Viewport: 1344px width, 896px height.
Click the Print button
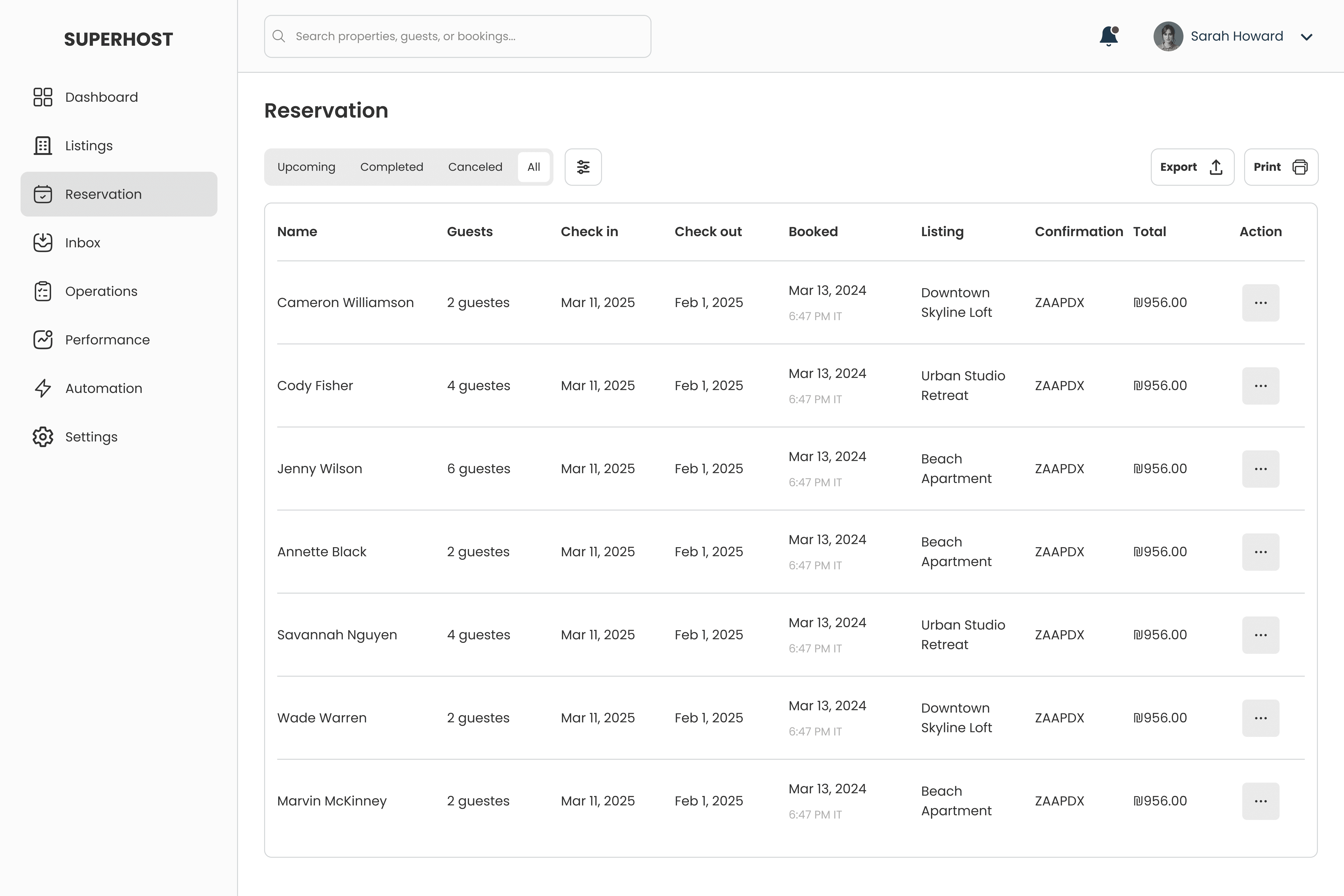click(x=1280, y=167)
